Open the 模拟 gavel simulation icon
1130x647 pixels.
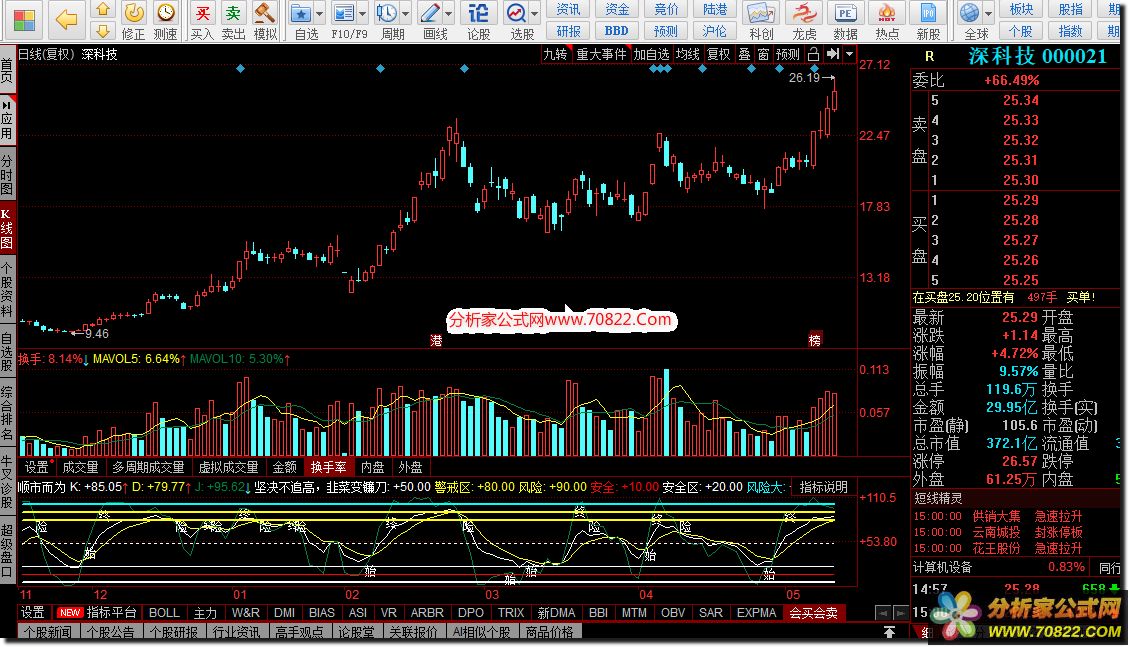(x=264, y=12)
